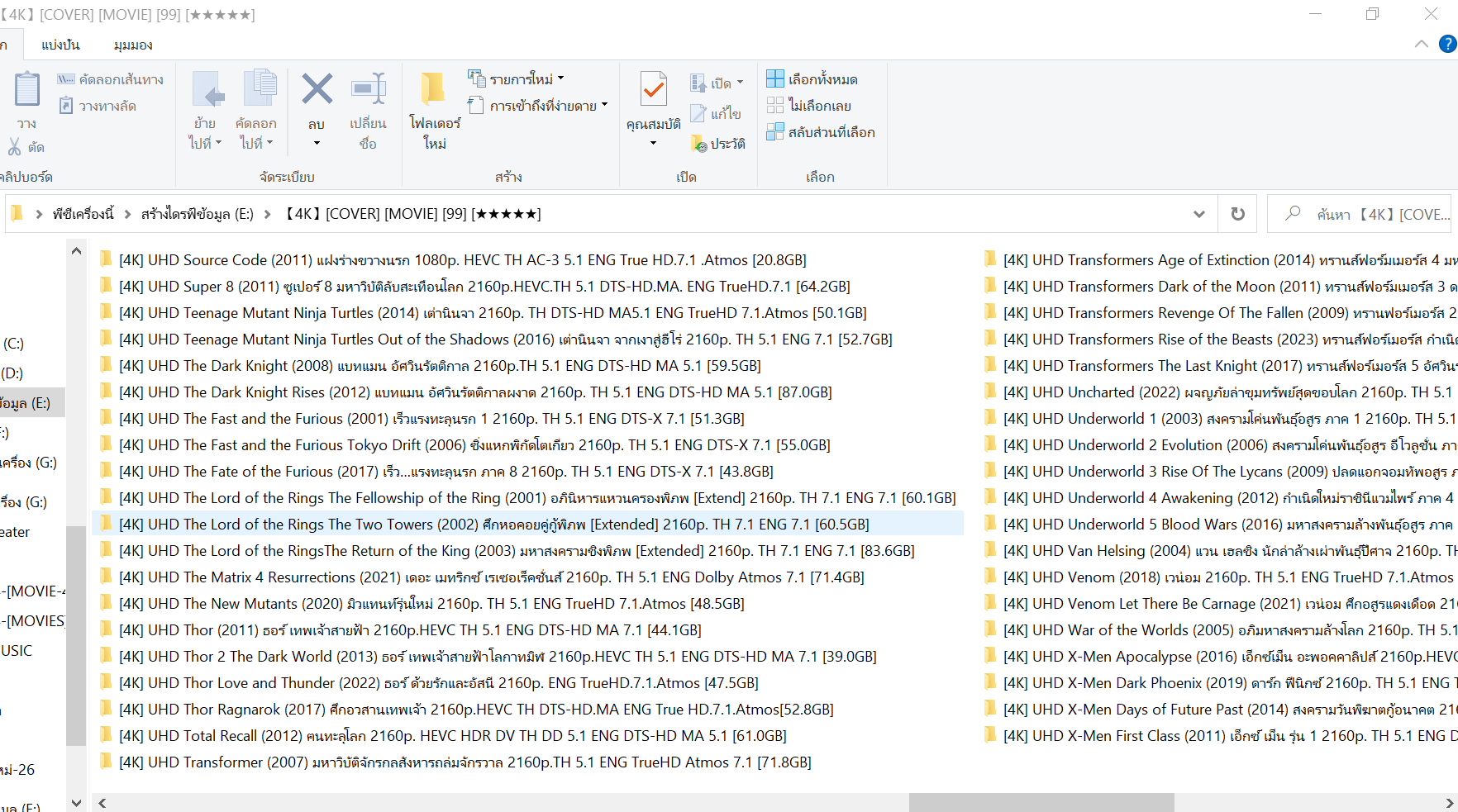Click the Help question mark icon
The width and height of the screenshot is (1458, 812).
pyautogui.click(x=1448, y=44)
